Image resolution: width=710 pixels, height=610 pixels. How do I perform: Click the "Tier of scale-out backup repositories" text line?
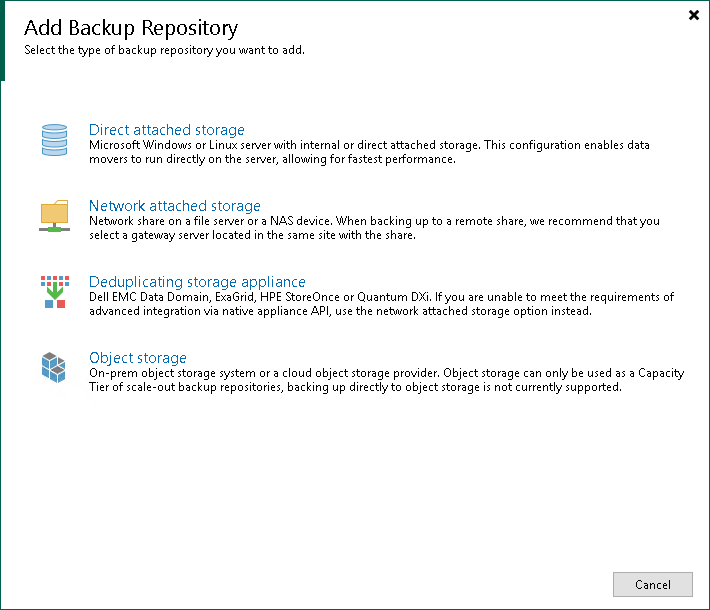coord(356,387)
